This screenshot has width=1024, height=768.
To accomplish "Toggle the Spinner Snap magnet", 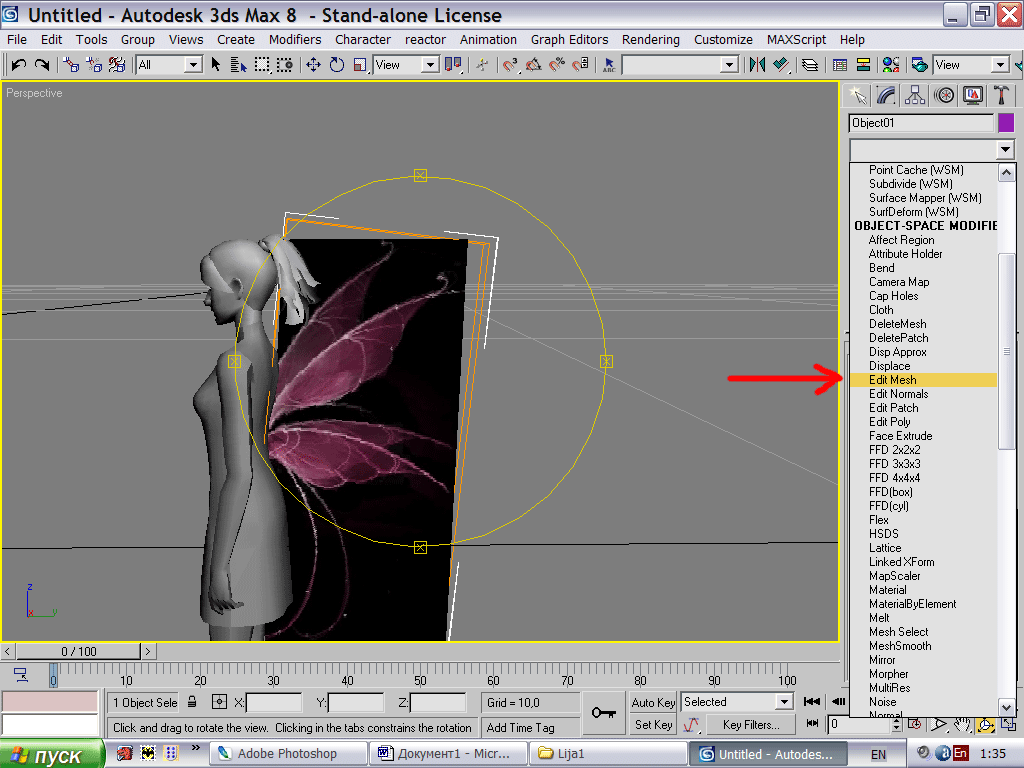I will point(581,65).
